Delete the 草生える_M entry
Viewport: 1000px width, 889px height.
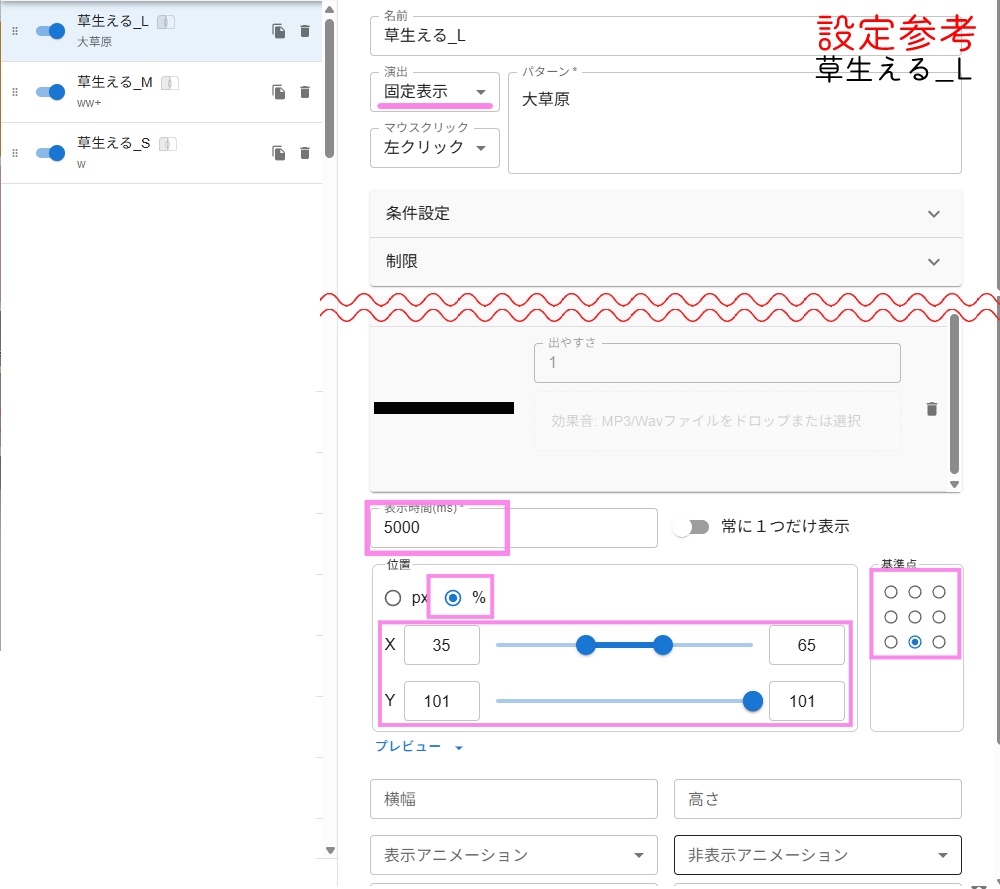[x=305, y=92]
